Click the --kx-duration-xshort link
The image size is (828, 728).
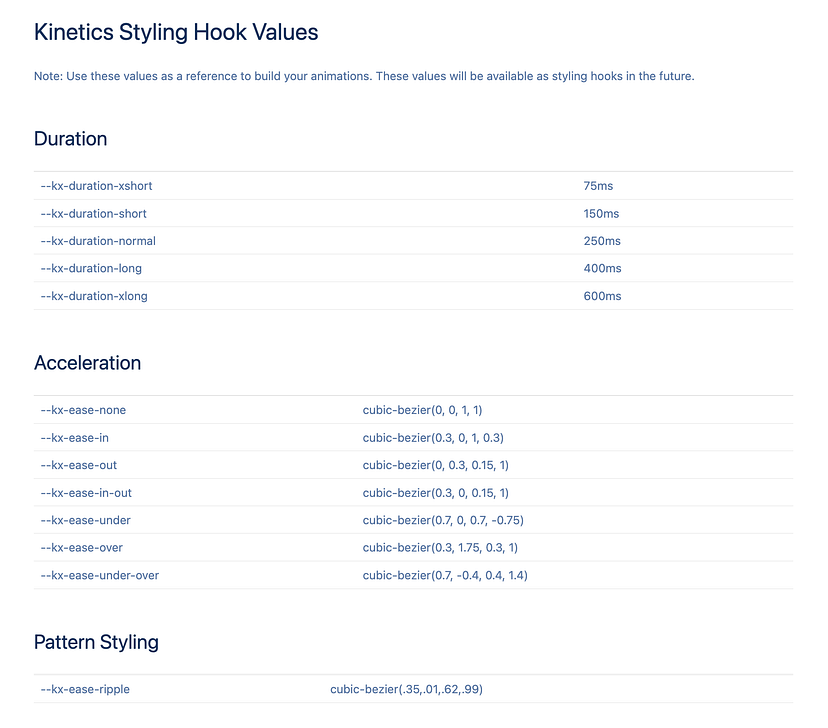point(96,186)
